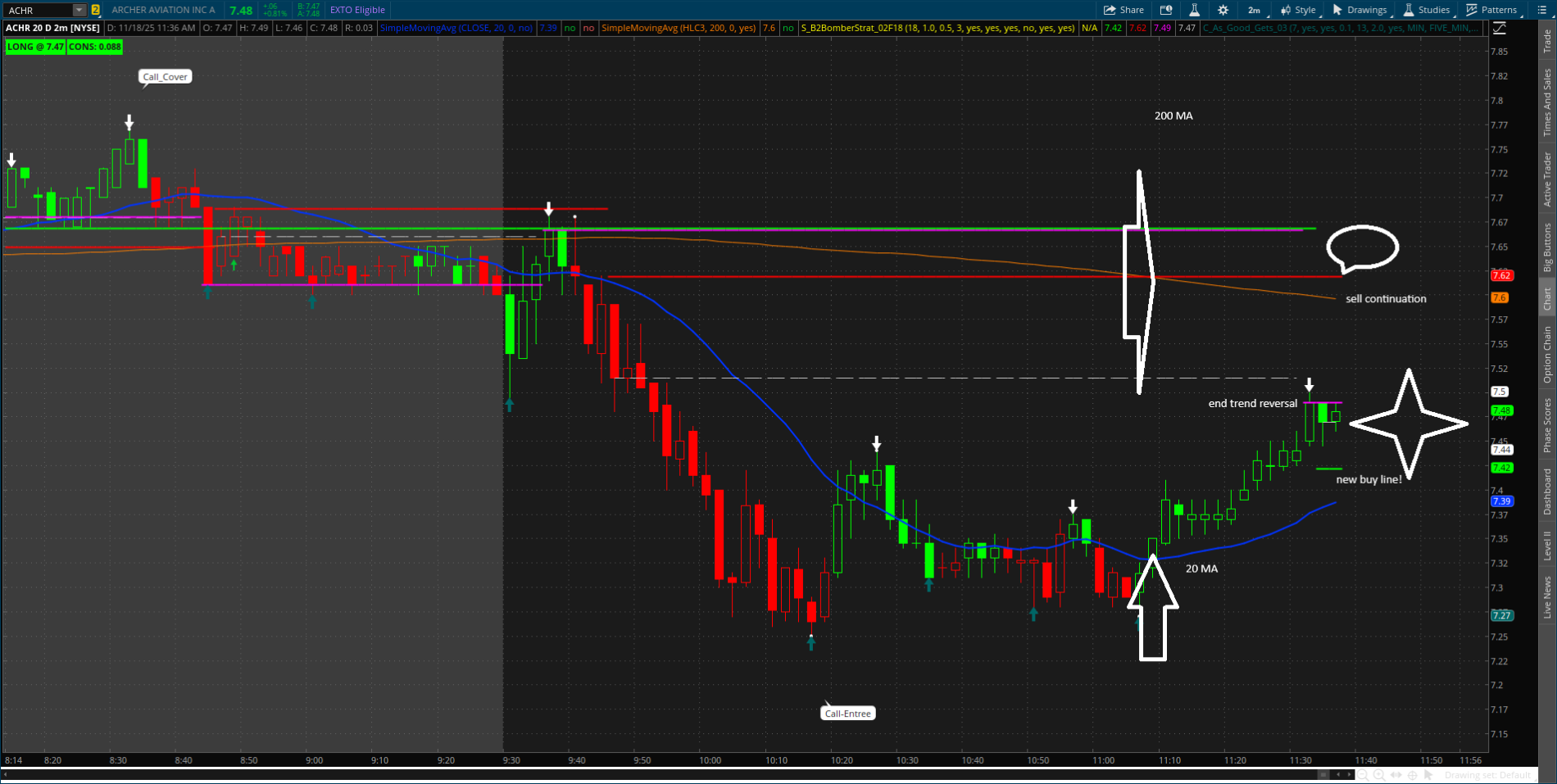Open the 2m timeframe dropdown
Screen dimensions: 1557x784
[x=1257, y=10]
